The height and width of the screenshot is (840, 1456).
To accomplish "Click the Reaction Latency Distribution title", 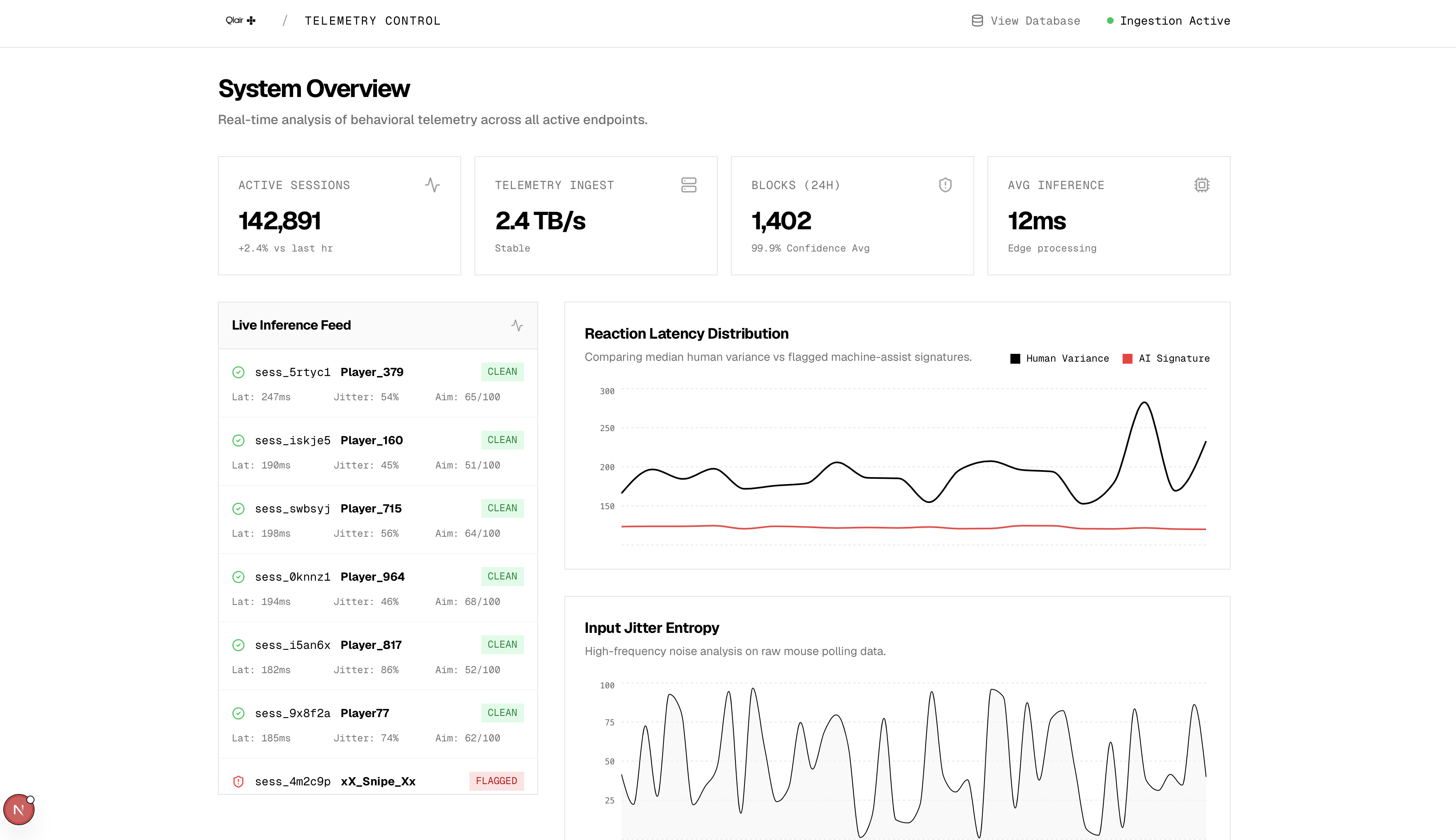I will (686, 334).
